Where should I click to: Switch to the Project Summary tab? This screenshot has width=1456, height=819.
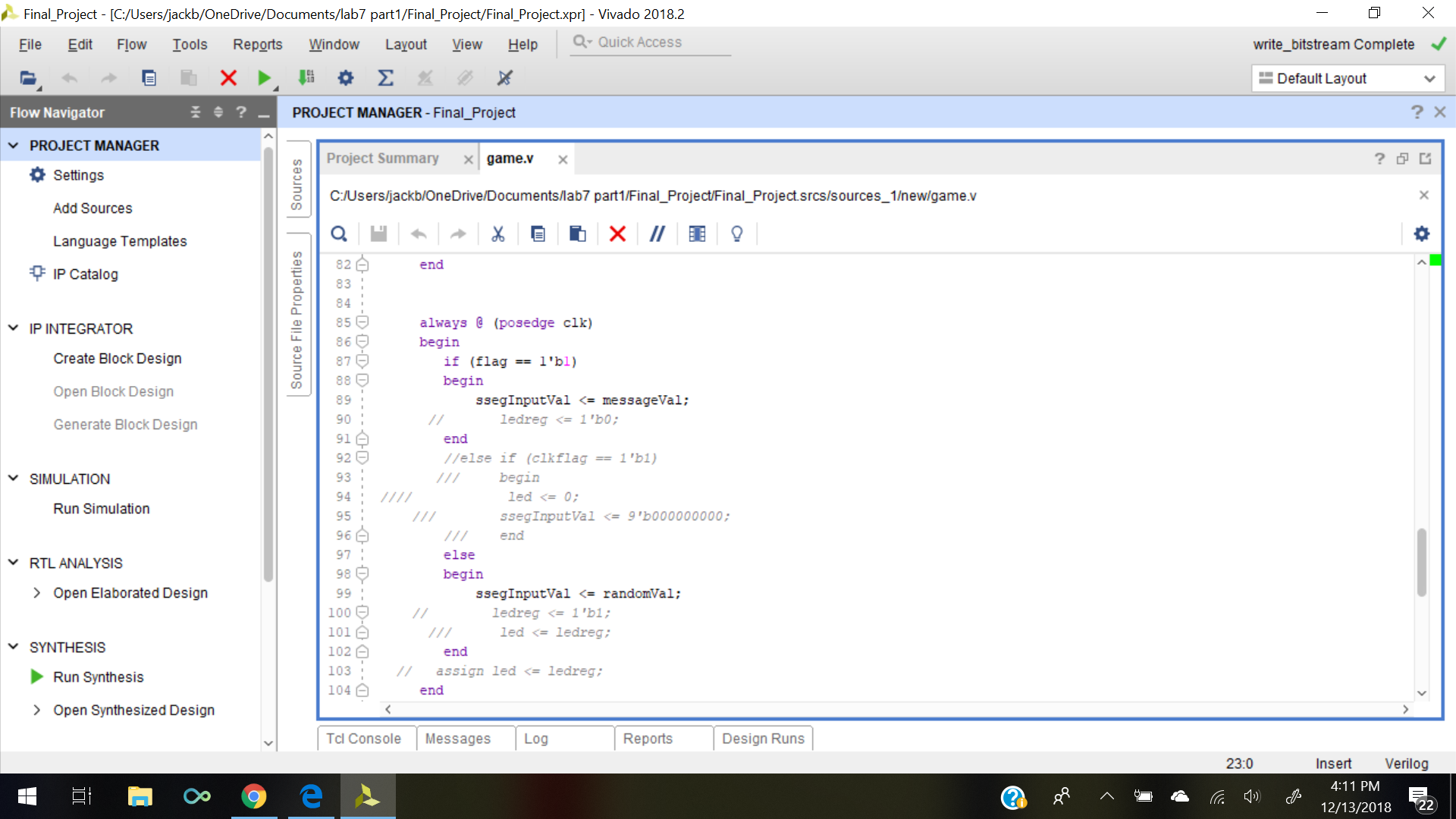click(383, 158)
